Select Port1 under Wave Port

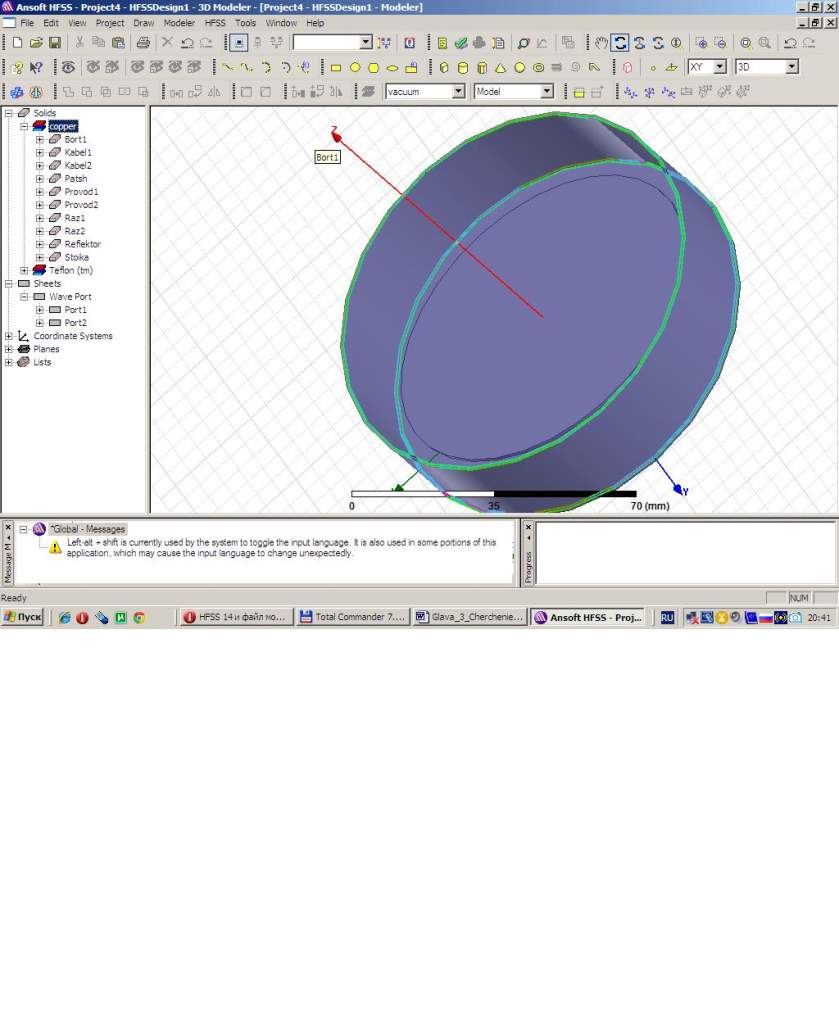75,310
